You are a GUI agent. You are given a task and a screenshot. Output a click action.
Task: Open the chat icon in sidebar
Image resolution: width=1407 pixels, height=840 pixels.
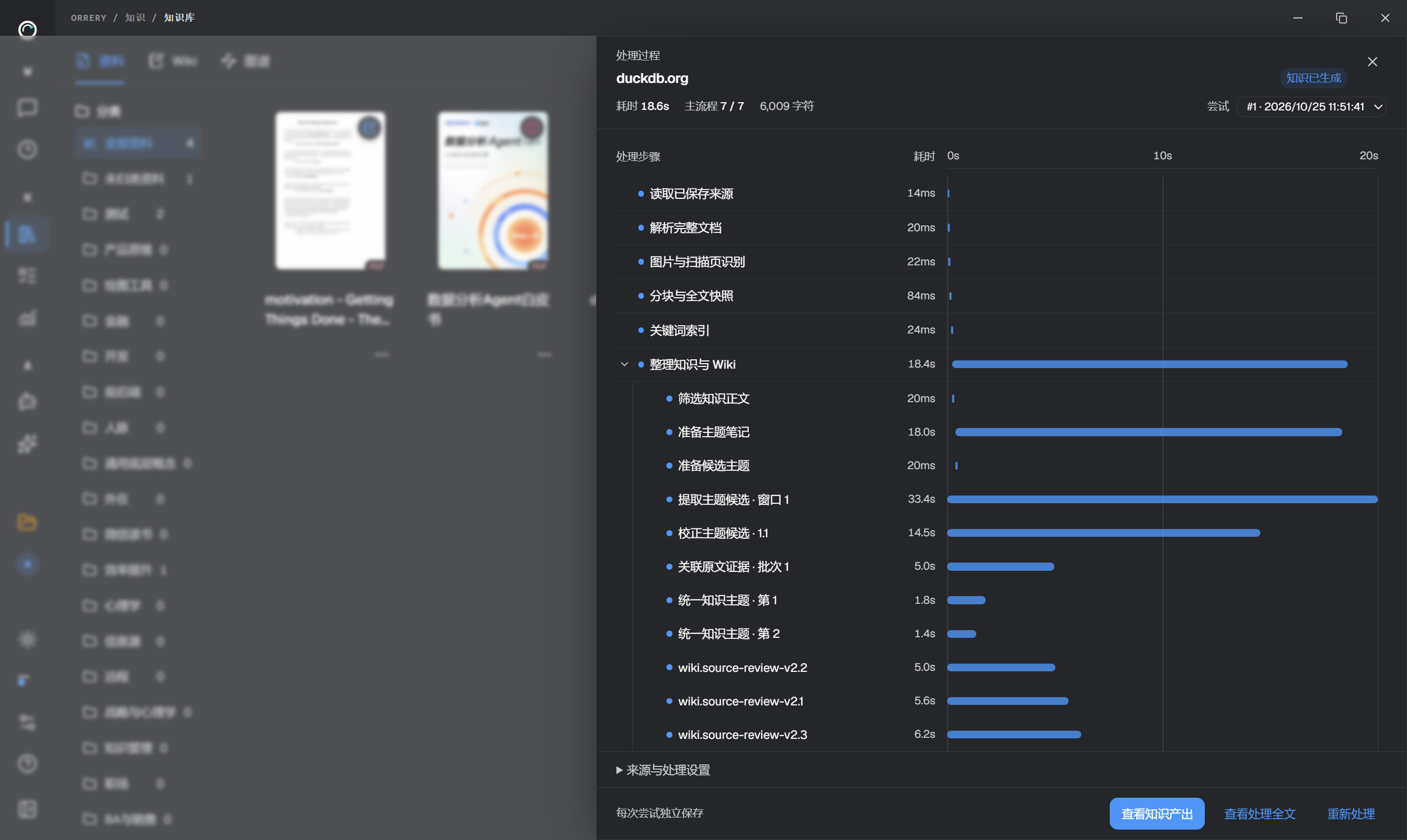27,108
